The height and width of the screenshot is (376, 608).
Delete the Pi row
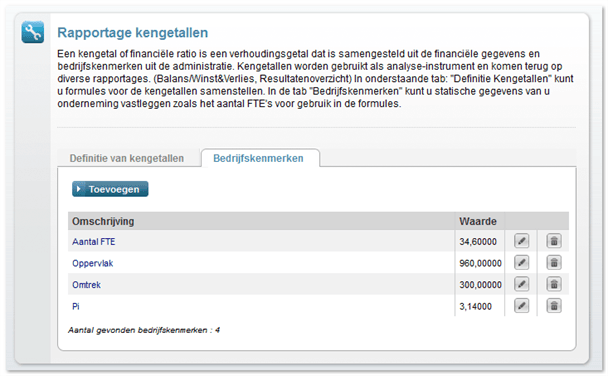click(554, 306)
